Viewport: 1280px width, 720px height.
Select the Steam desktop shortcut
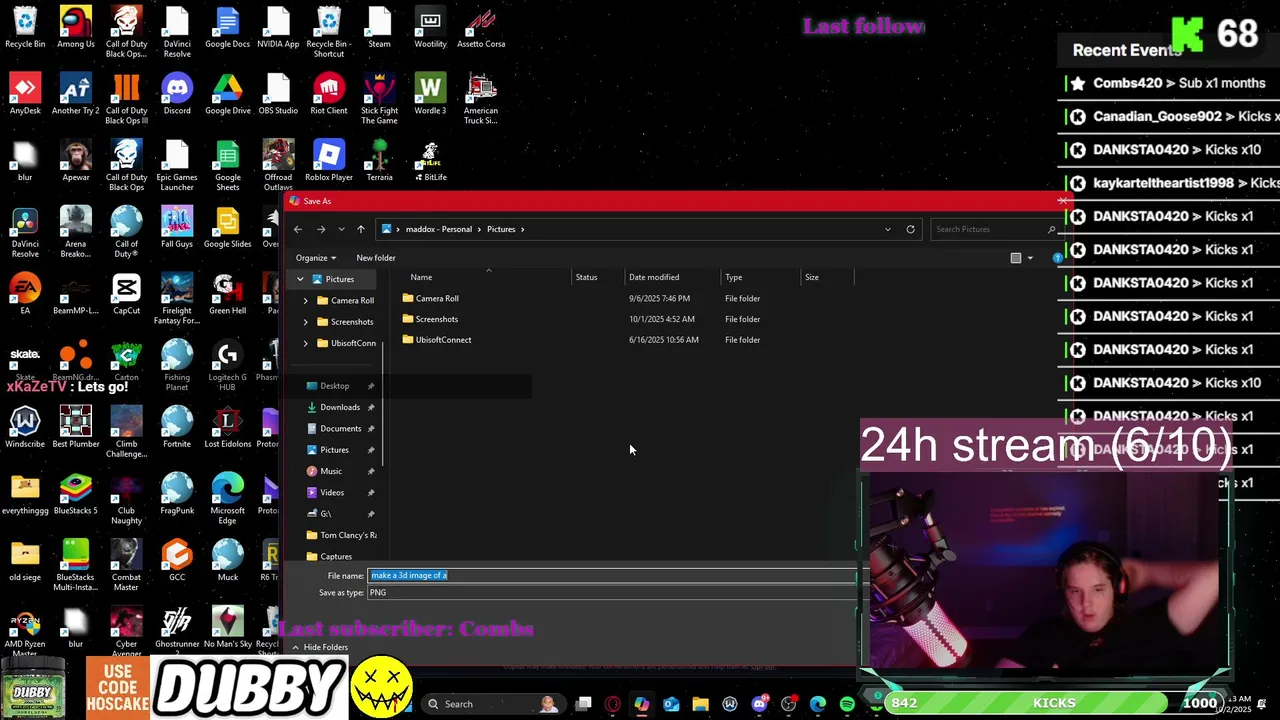379,27
